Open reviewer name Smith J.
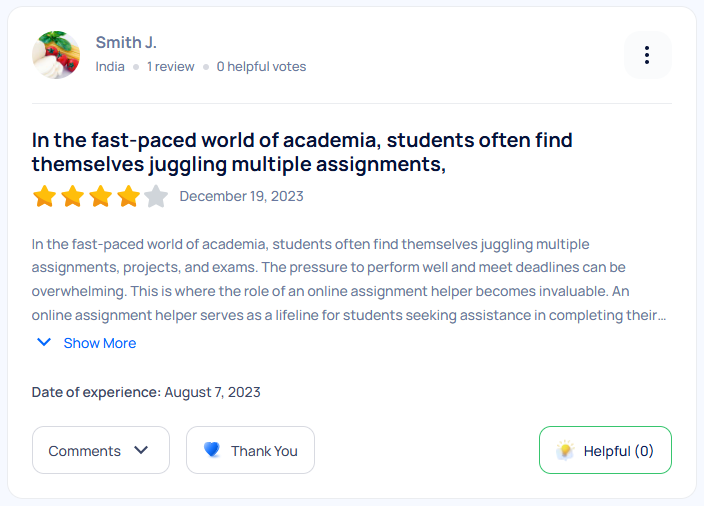The height and width of the screenshot is (506, 704). coord(126,42)
